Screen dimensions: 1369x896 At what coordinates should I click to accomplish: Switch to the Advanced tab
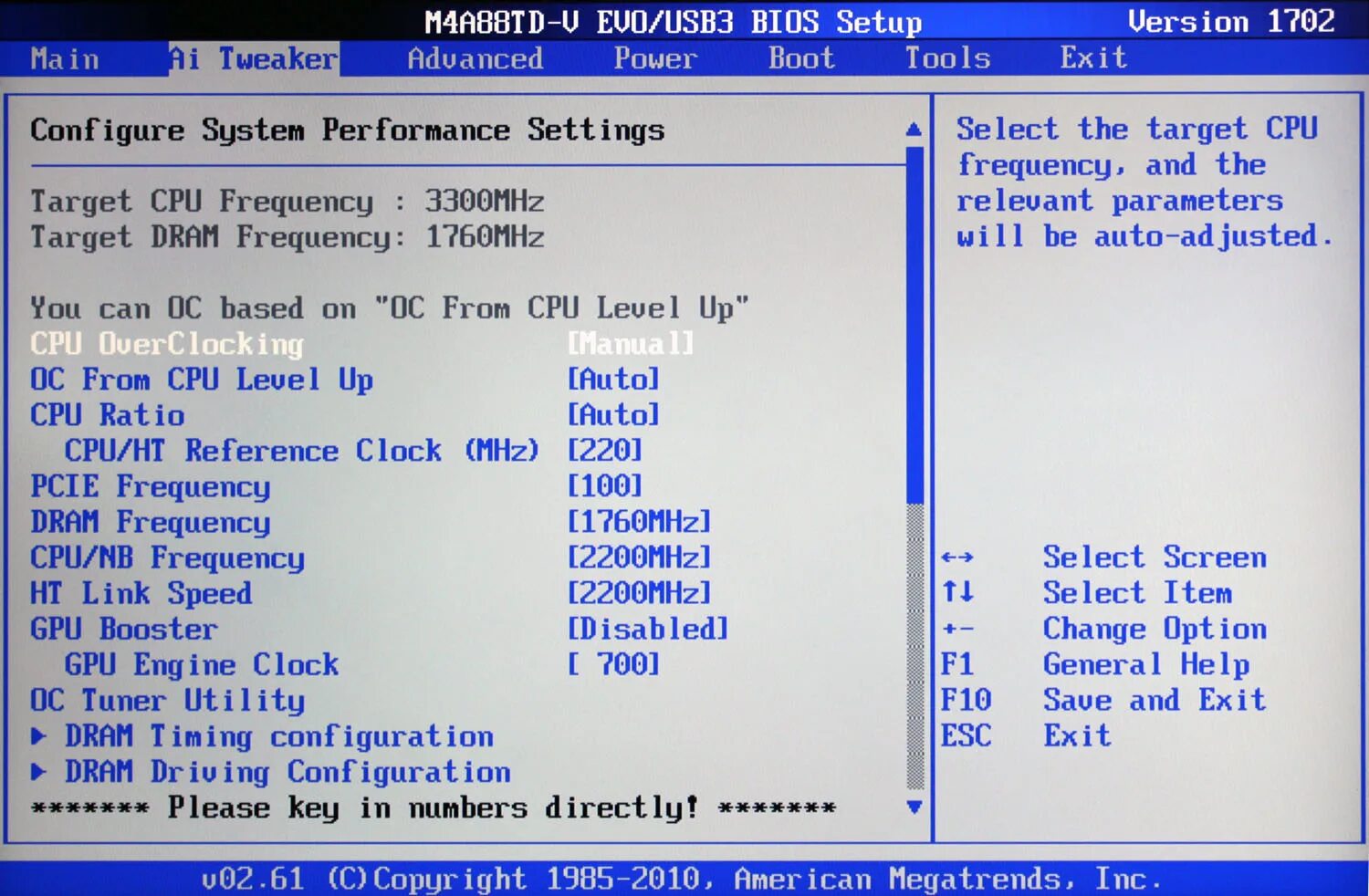(475, 59)
